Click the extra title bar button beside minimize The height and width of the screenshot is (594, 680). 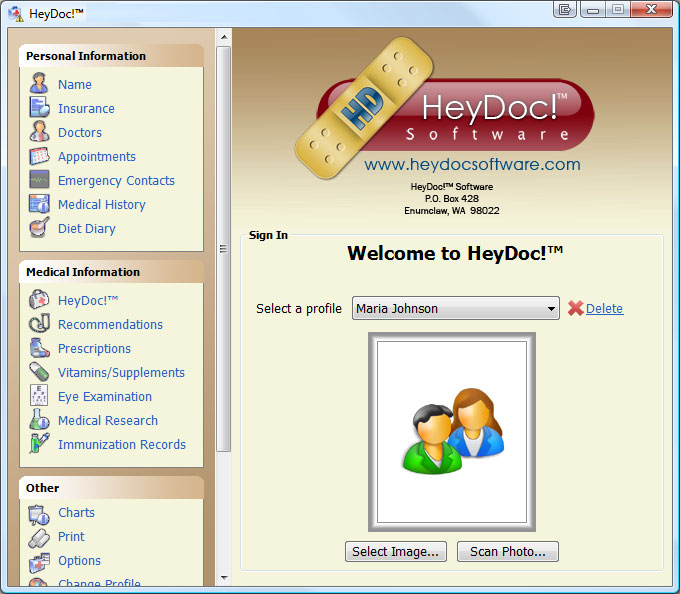tap(565, 10)
